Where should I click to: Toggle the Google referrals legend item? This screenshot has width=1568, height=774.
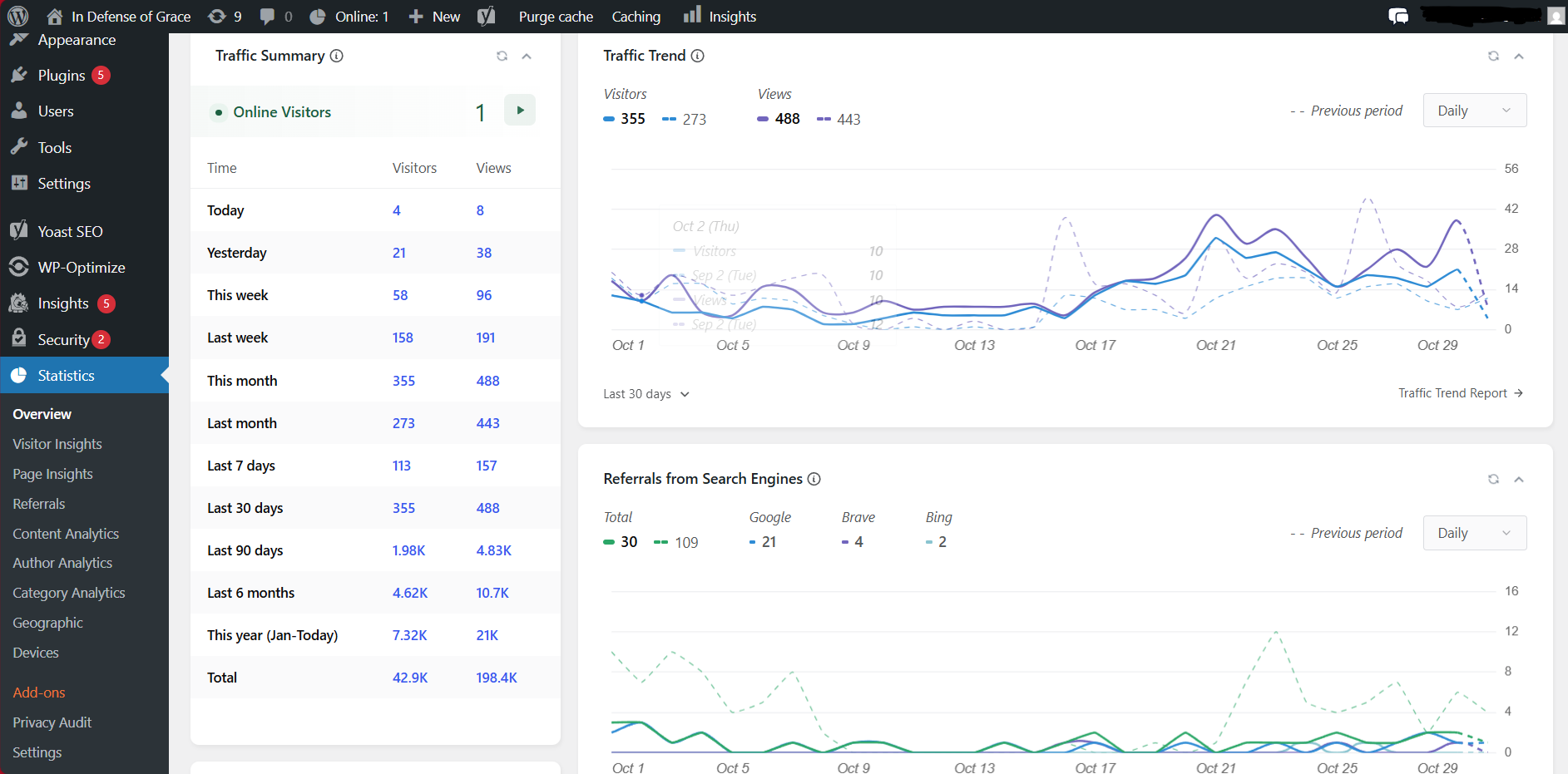coord(763,542)
